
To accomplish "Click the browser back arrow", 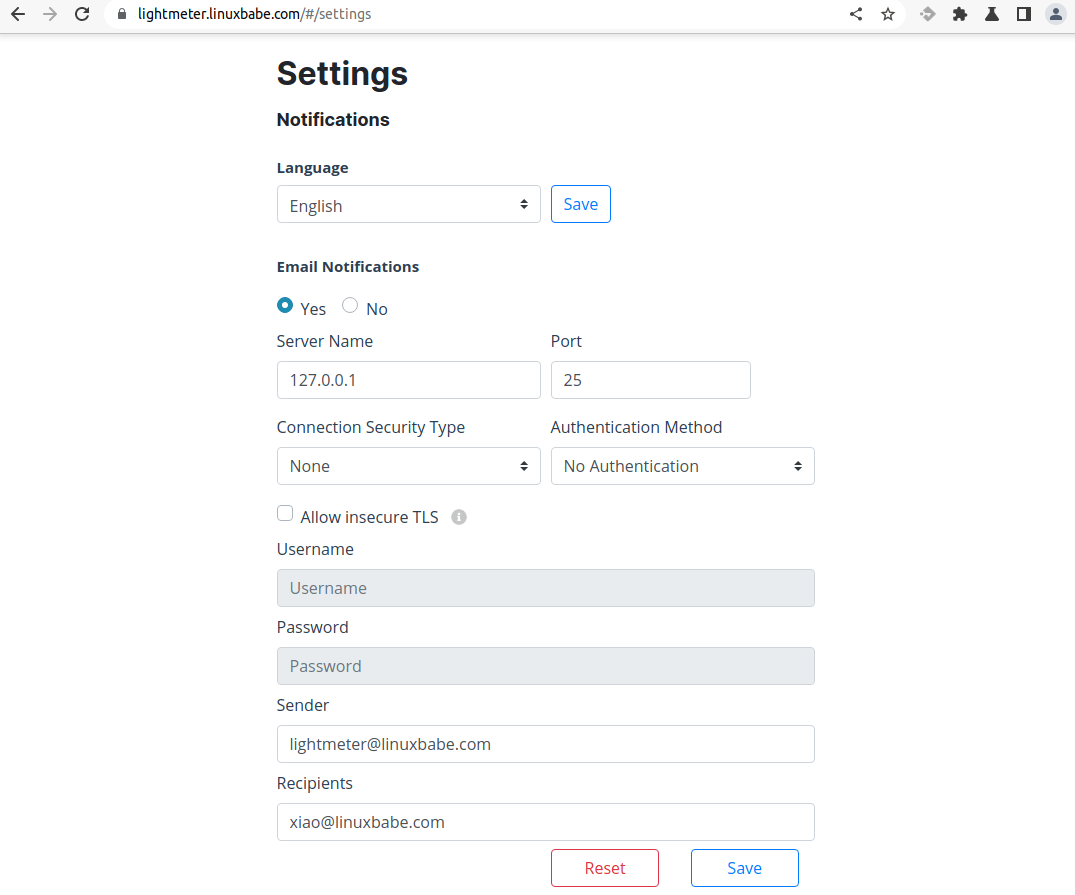I will click(x=18, y=15).
